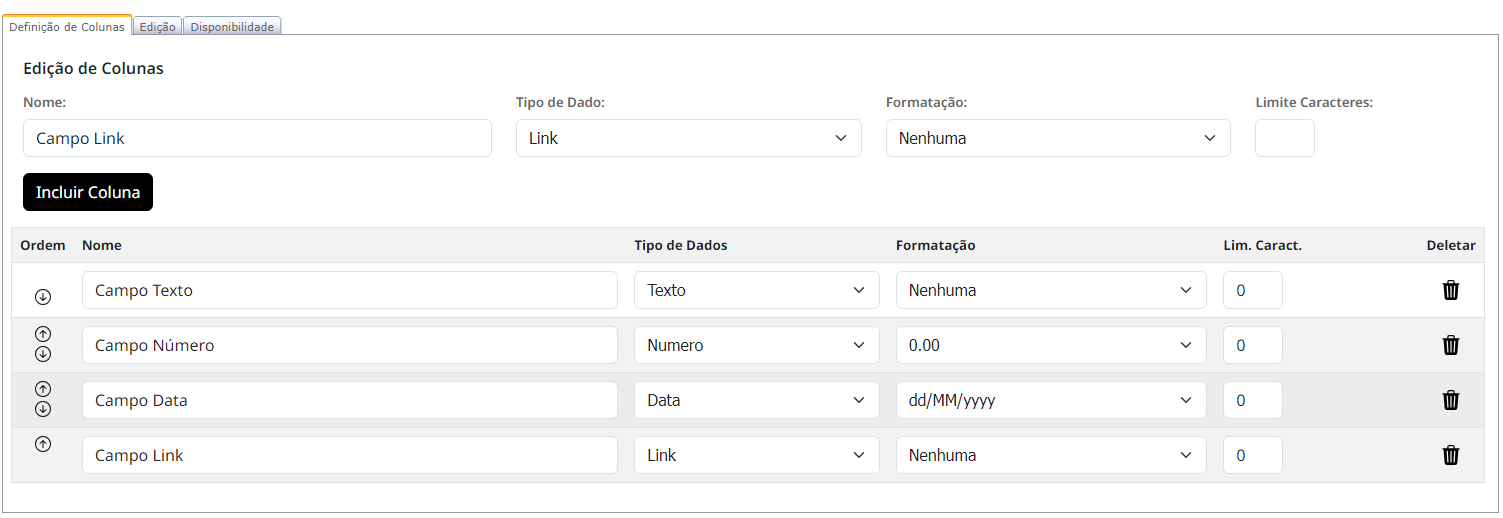Click the Edição de Colunas heading
The image size is (1503, 518).
(93, 69)
